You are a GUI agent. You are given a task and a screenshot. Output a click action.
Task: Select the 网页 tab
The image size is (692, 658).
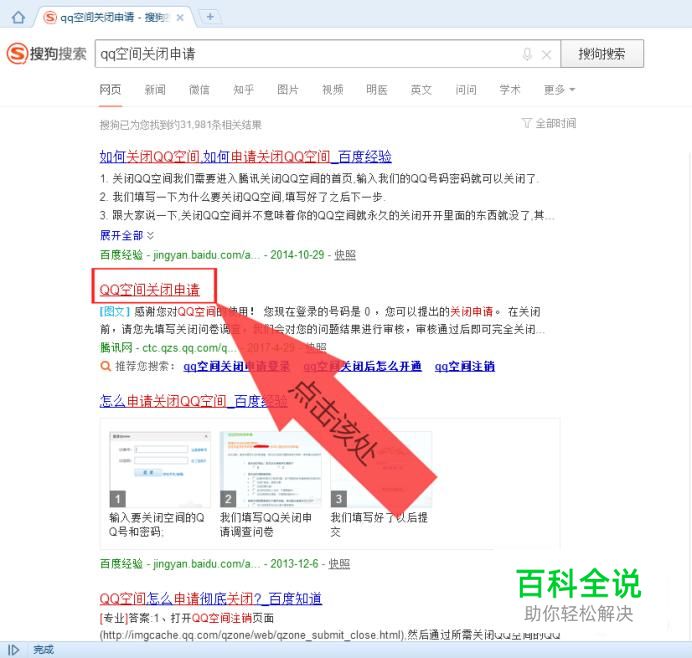point(110,90)
